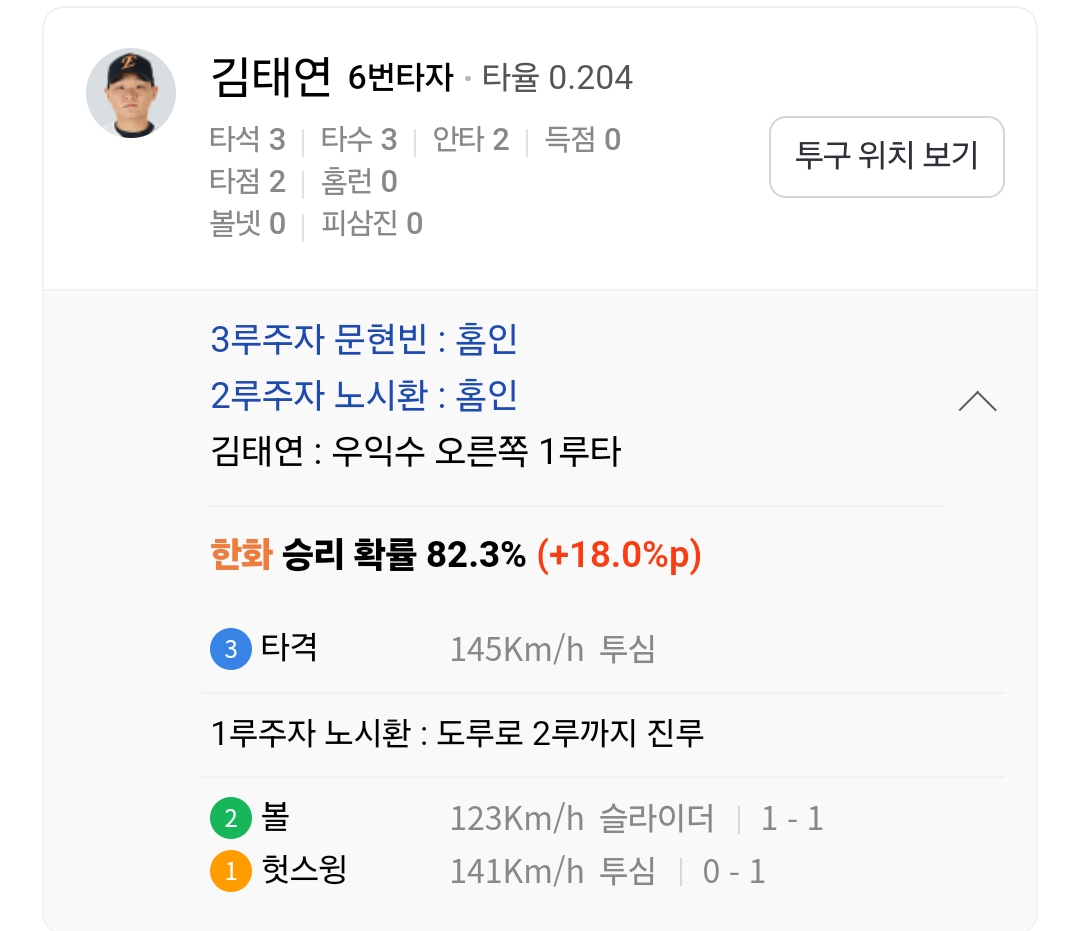Click the 타점 2 stat

click(247, 182)
